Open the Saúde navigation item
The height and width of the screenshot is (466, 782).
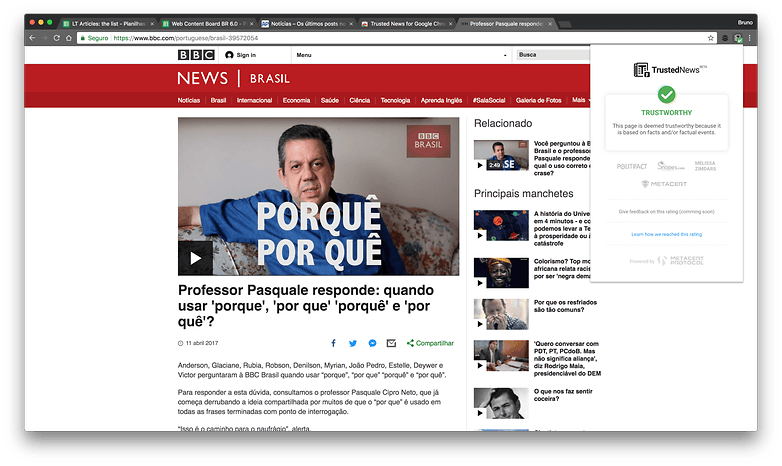coord(330,100)
